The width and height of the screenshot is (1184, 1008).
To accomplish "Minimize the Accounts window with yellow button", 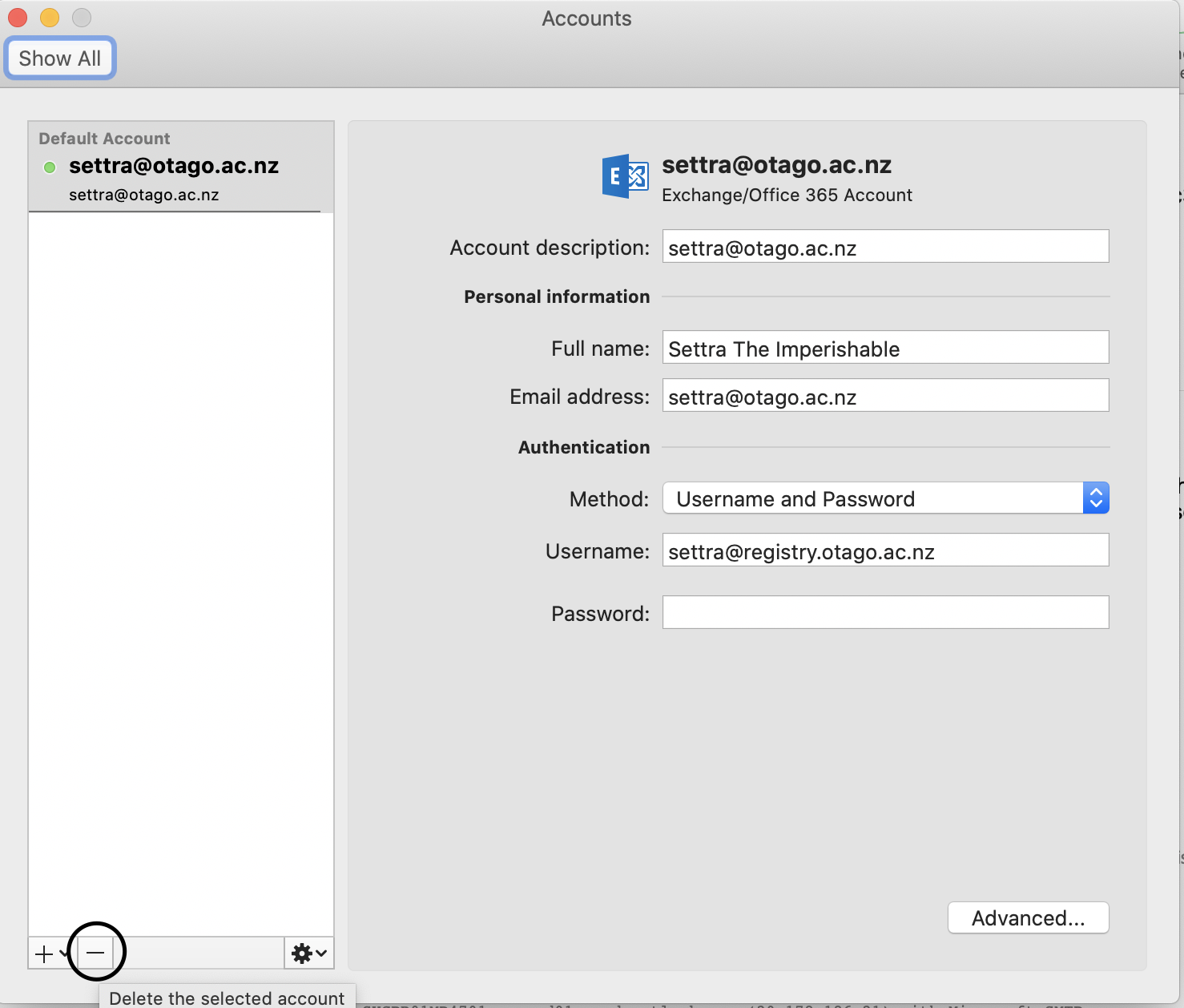I will pyautogui.click(x=50, y=18).
